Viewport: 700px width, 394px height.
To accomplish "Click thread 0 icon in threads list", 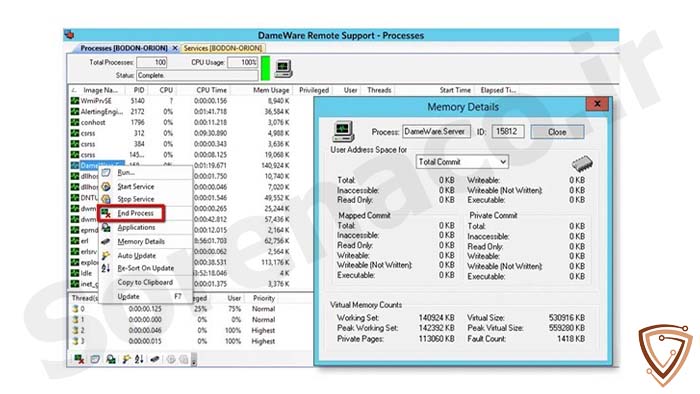I will (75, 309).
